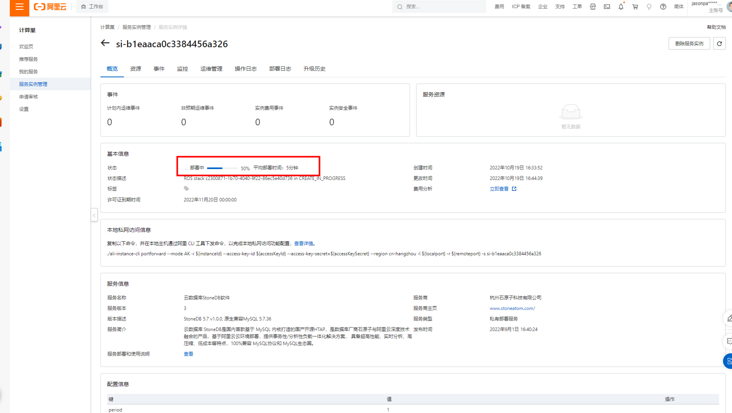Click the 删除服务实例 button
Viewport: 732px width, 413px height.
point(689,43)
